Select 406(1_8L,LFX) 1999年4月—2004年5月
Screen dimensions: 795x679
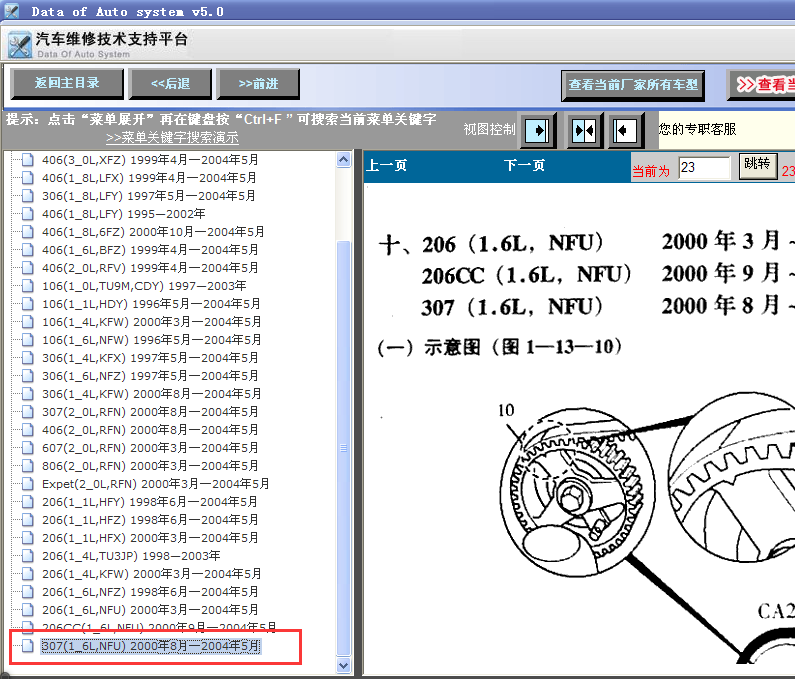click(149, 178)
